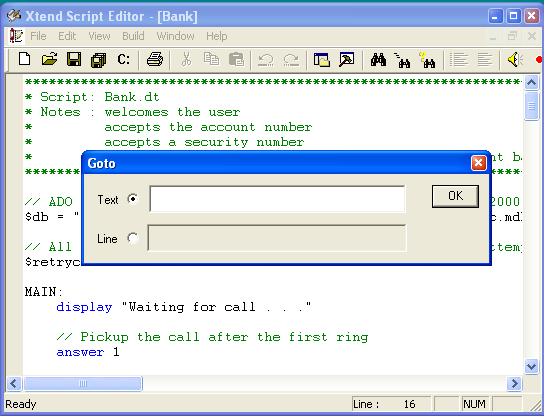
Task: Open the Window menu
Action: pyautogui.click(x=175, y=36)
